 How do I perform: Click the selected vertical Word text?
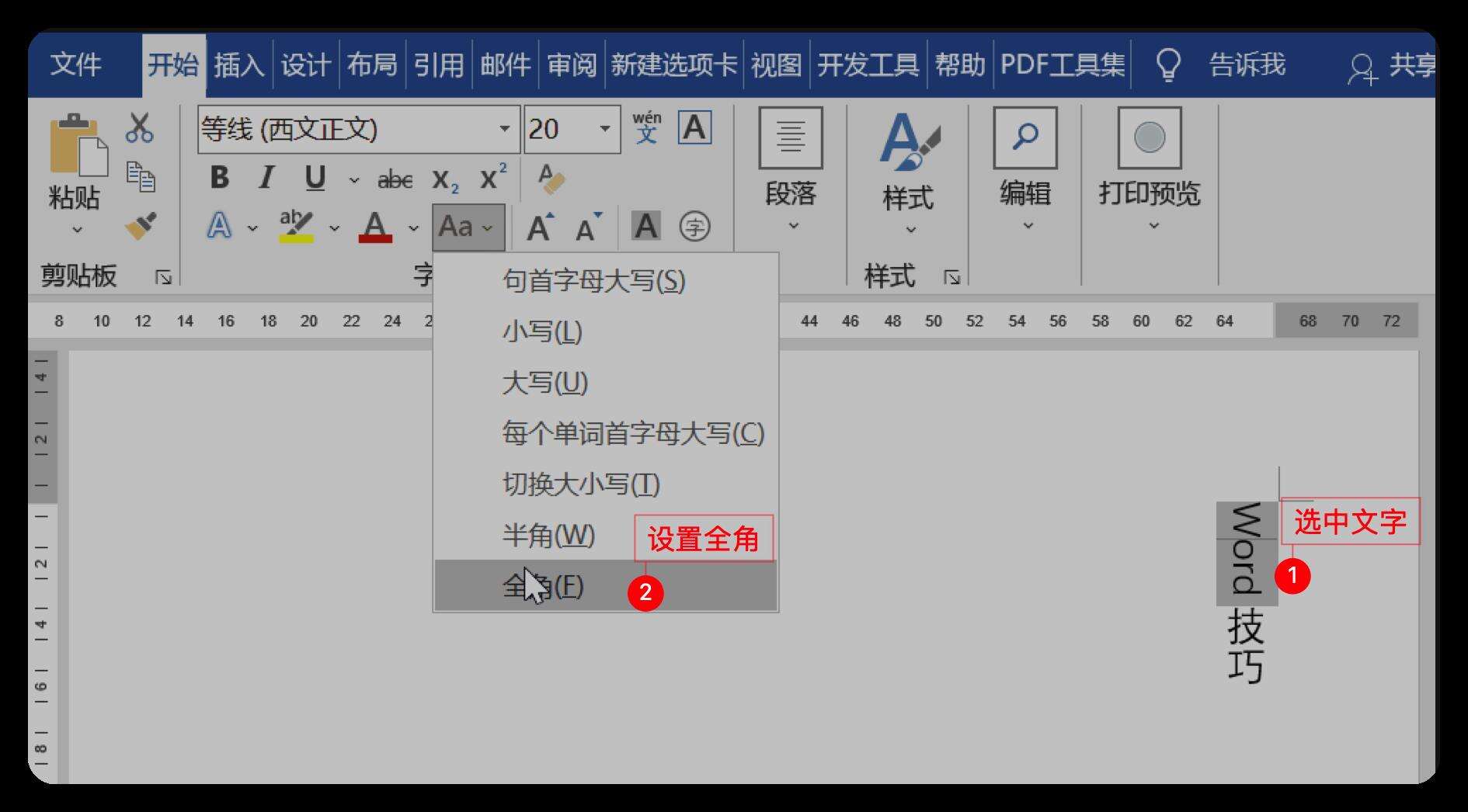coord(1247,553)
